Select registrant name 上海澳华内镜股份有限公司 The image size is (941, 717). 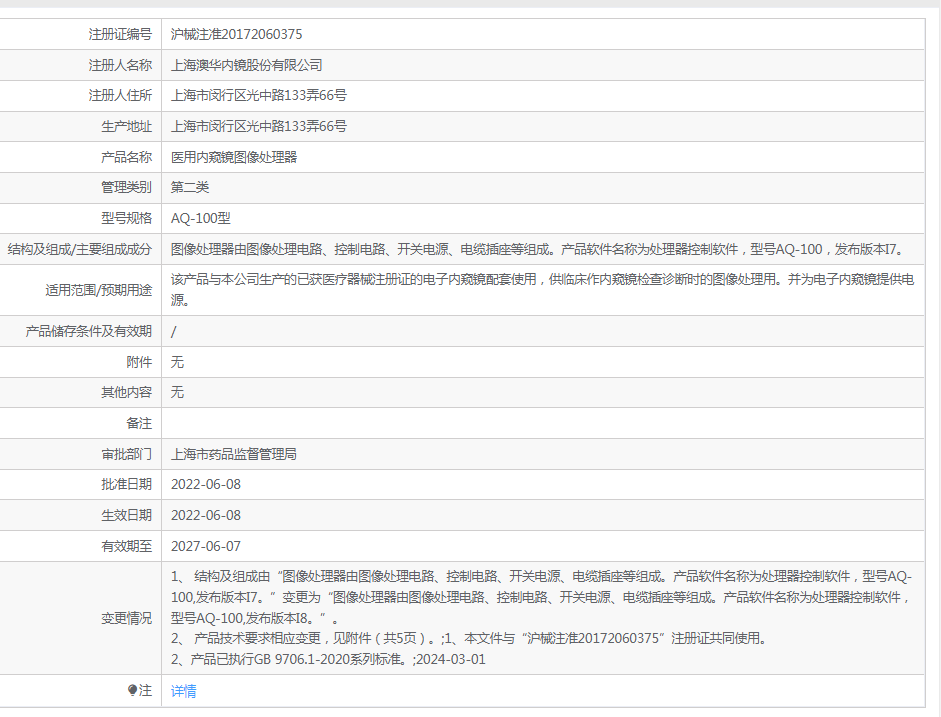click(247, 65)
